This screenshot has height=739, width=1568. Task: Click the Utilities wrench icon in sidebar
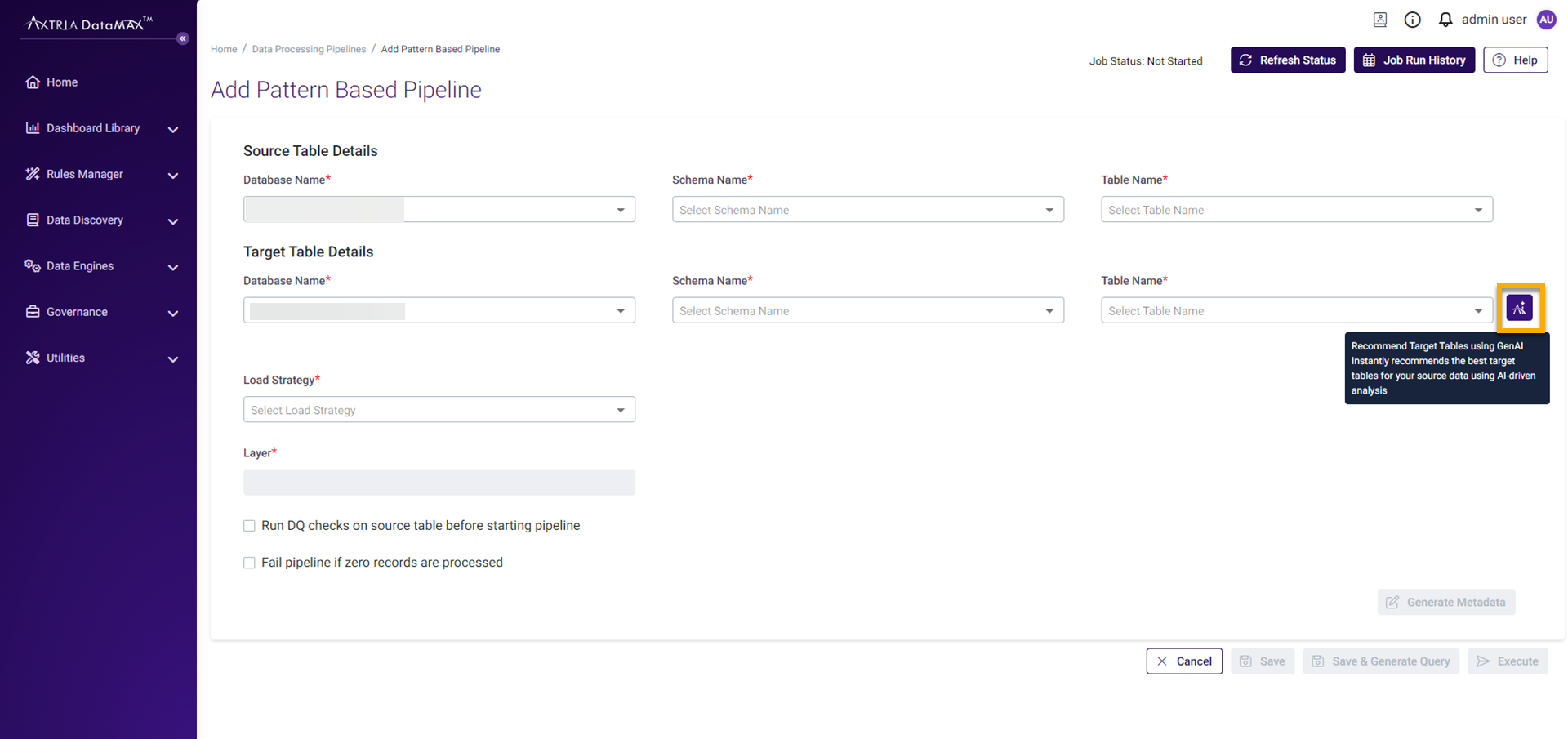click(32, 357)
